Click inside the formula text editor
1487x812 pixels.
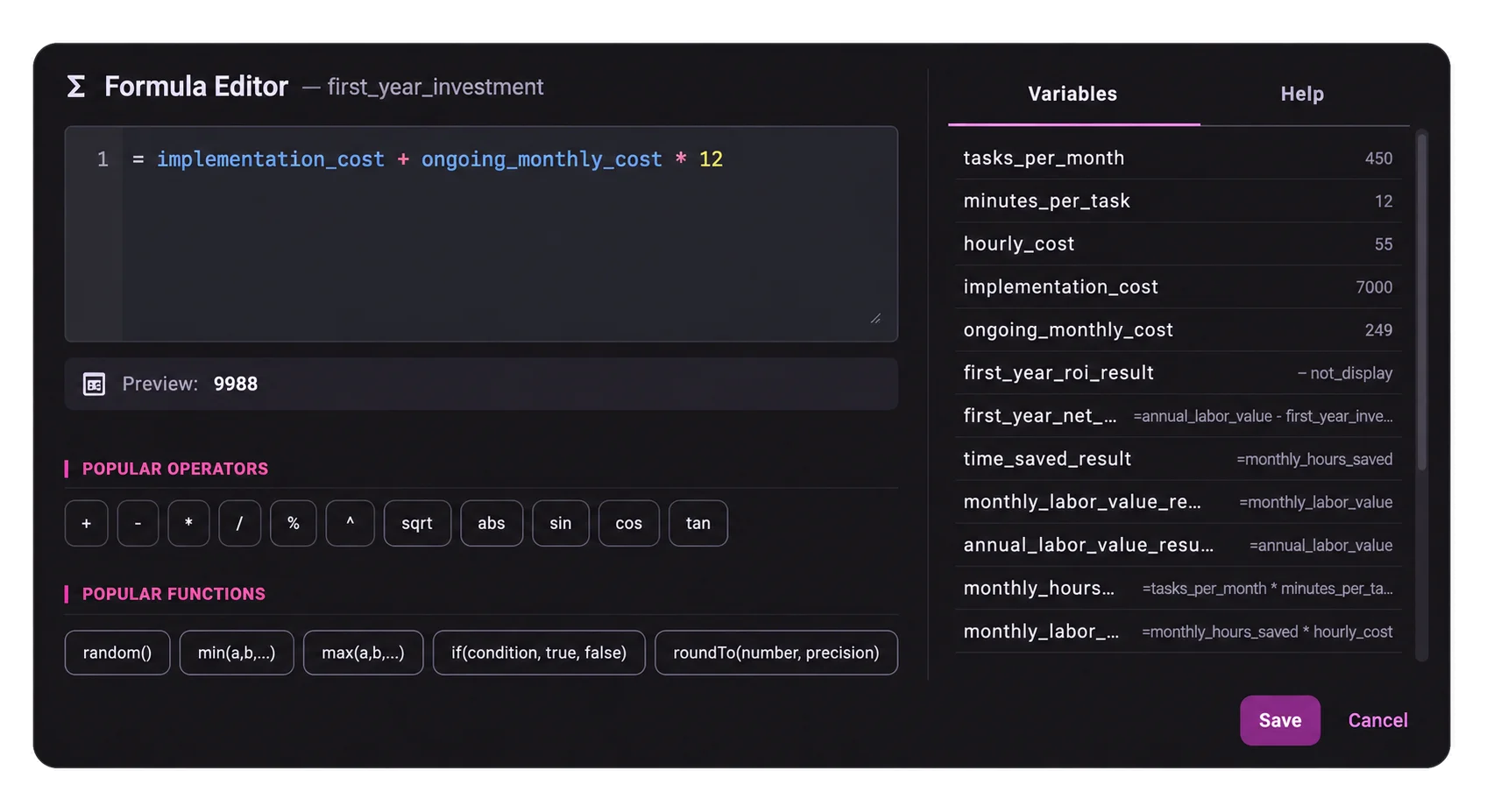tap(508, 234)
